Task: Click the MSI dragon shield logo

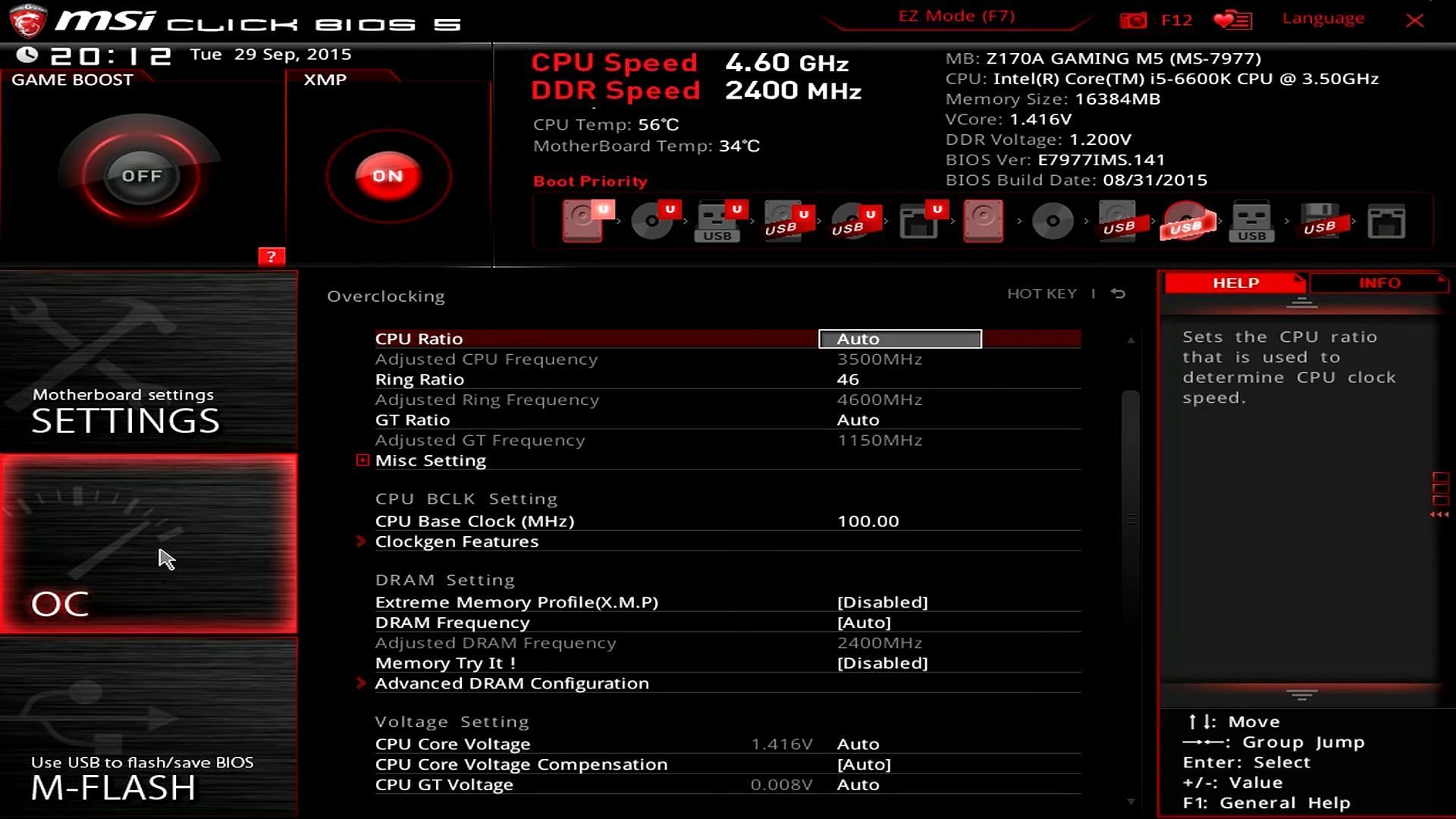Action: click(x=28, y=21)
